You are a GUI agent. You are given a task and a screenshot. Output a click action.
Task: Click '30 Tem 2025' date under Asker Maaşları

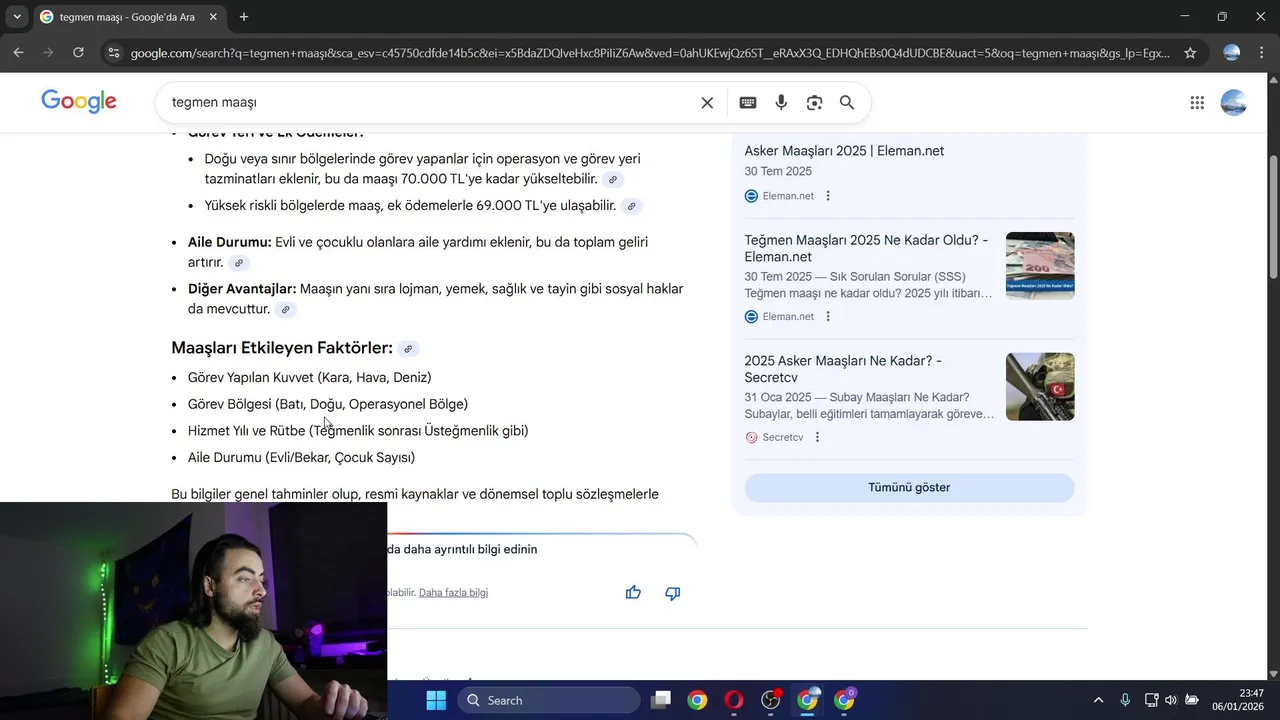pyautogui.click(x=778, y=172)
